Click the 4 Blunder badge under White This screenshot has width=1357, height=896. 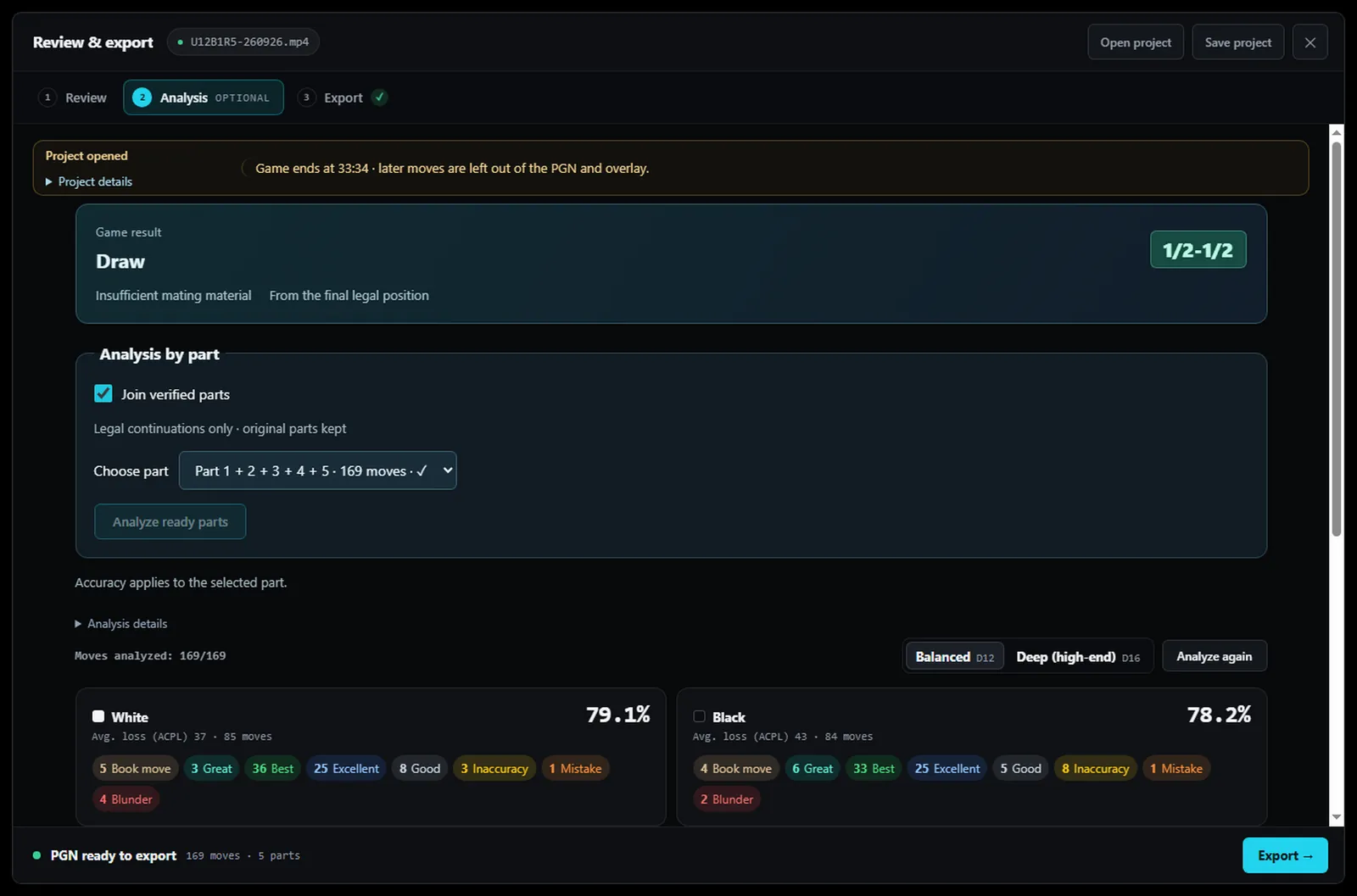click(126, 799)
